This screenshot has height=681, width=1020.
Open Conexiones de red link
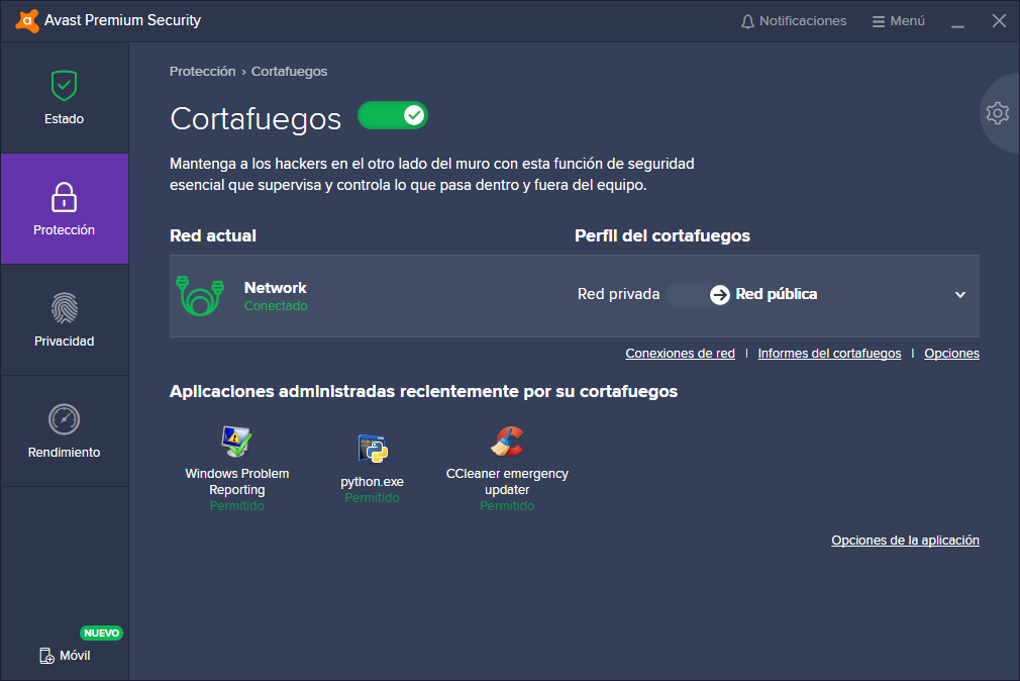click(680, 353)
